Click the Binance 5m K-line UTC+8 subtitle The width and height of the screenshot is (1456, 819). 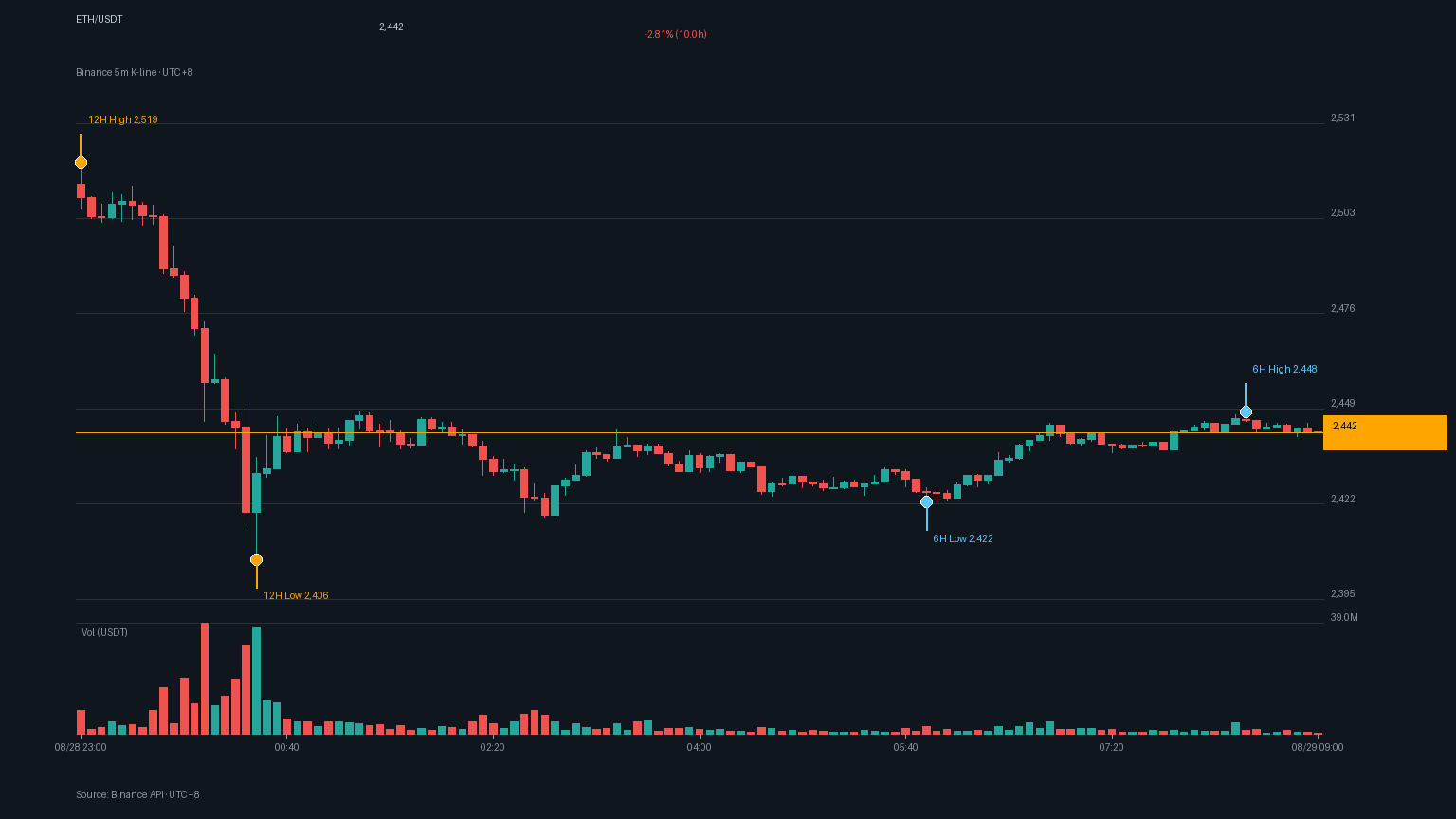135,72
